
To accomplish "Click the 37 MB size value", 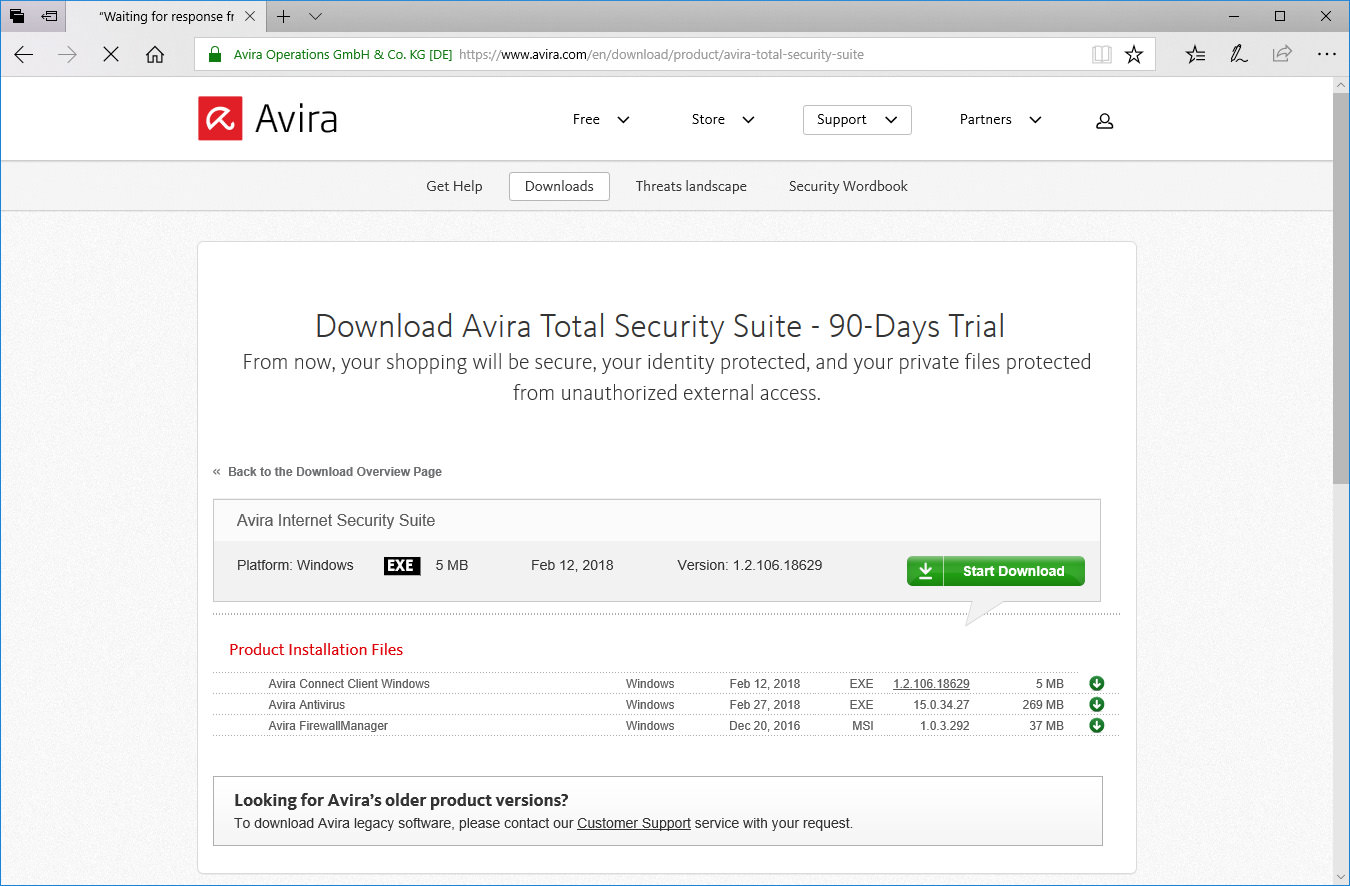I will (1046, 726).
